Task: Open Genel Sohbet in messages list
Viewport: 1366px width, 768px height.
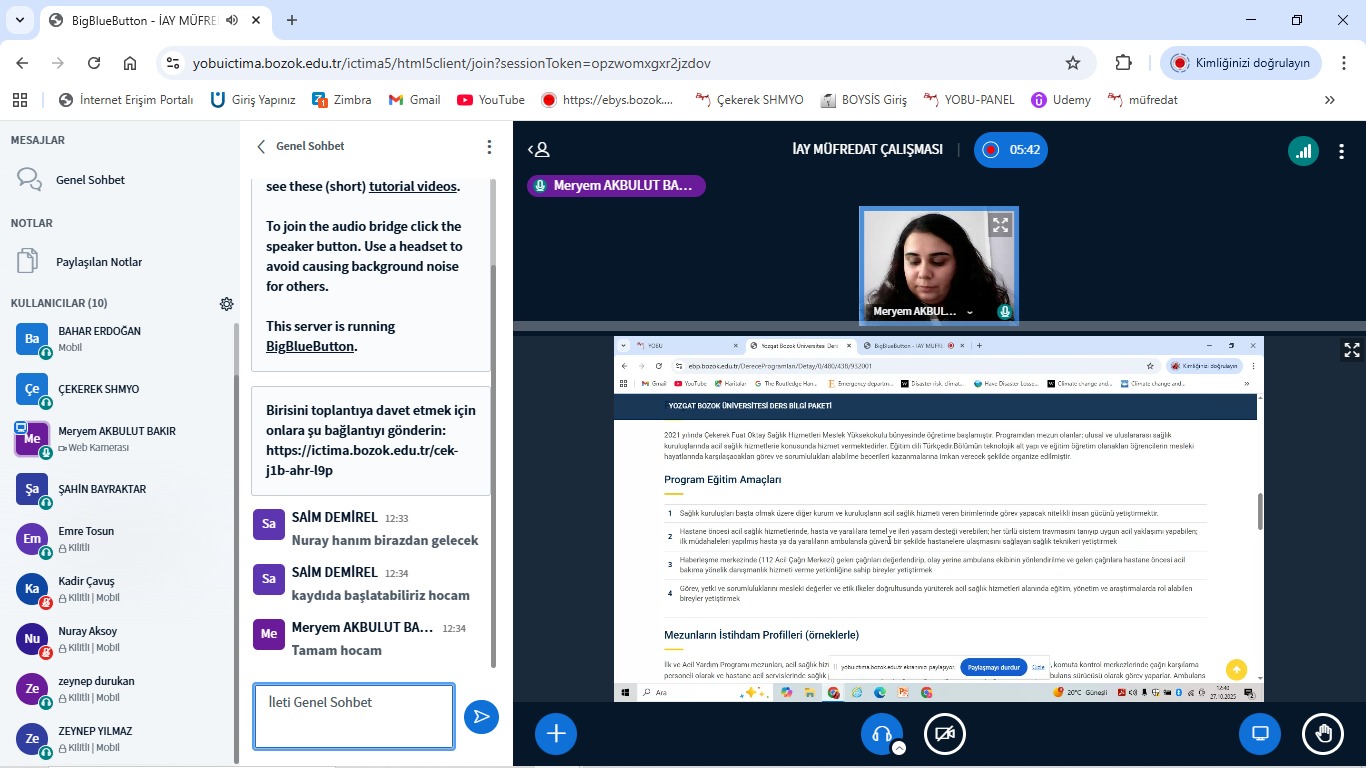Action: click(x=90, y=180)
